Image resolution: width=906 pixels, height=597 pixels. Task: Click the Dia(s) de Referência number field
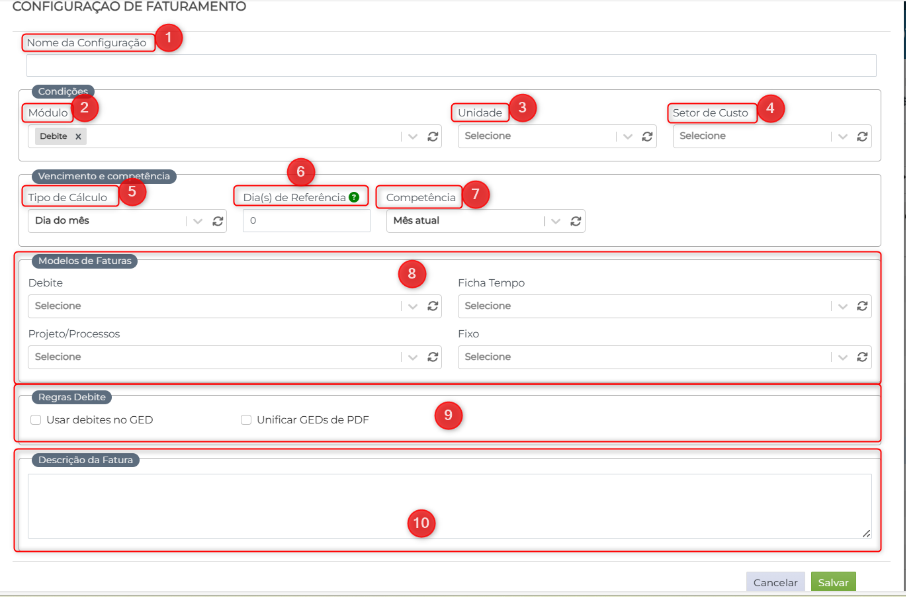[x=307, y=221]
